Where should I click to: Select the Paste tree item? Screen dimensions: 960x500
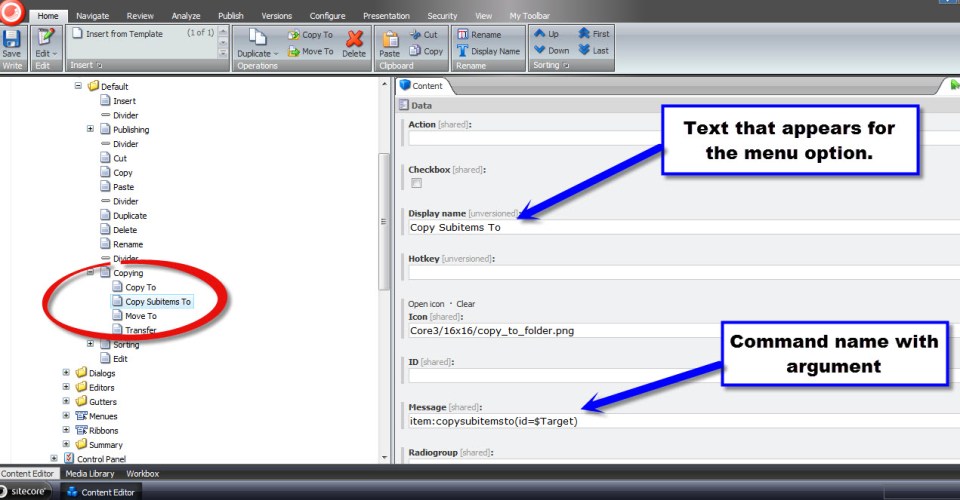[124, 187]
